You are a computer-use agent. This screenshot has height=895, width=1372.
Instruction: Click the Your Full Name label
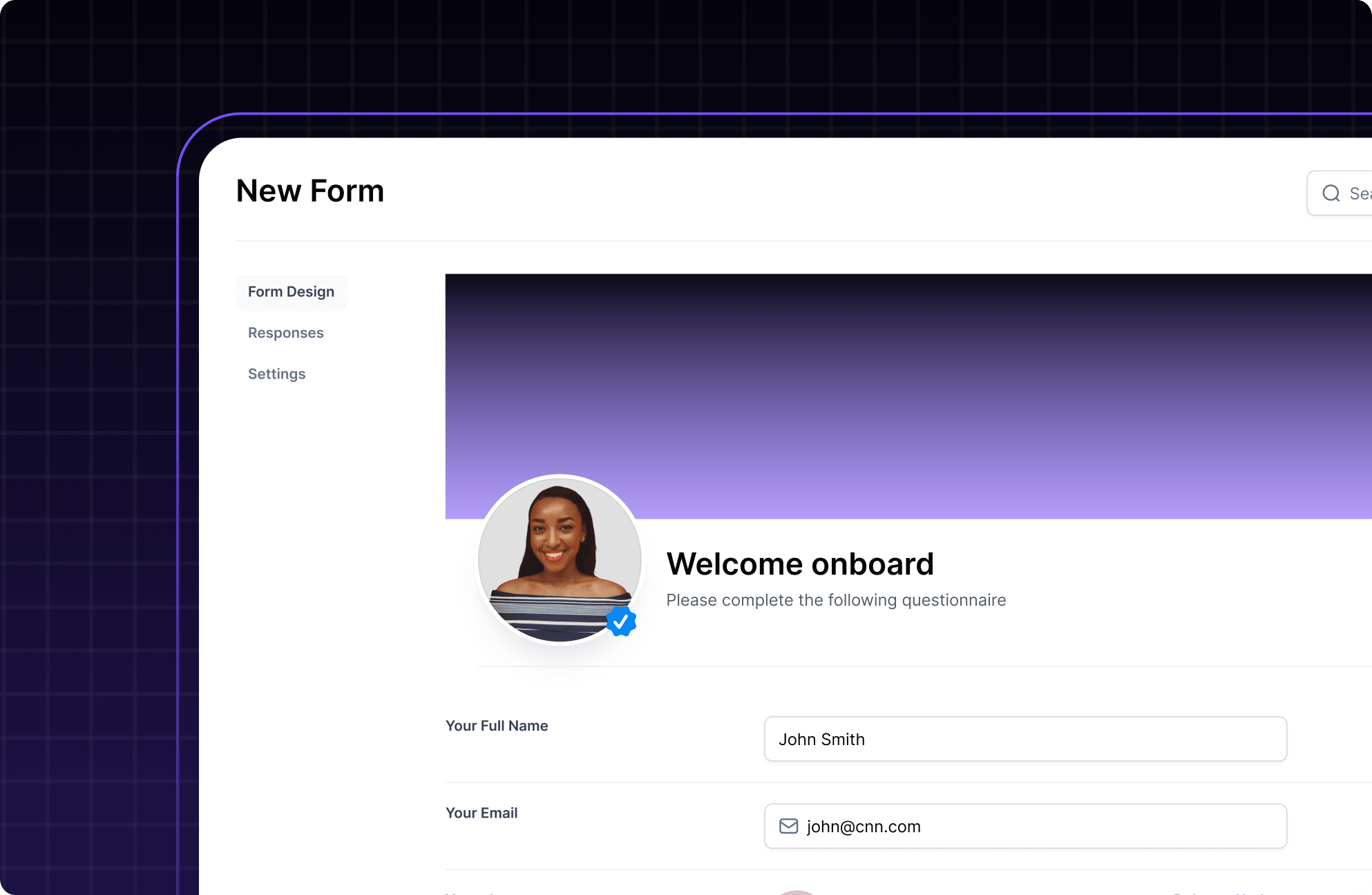click(x=496, y=726)
